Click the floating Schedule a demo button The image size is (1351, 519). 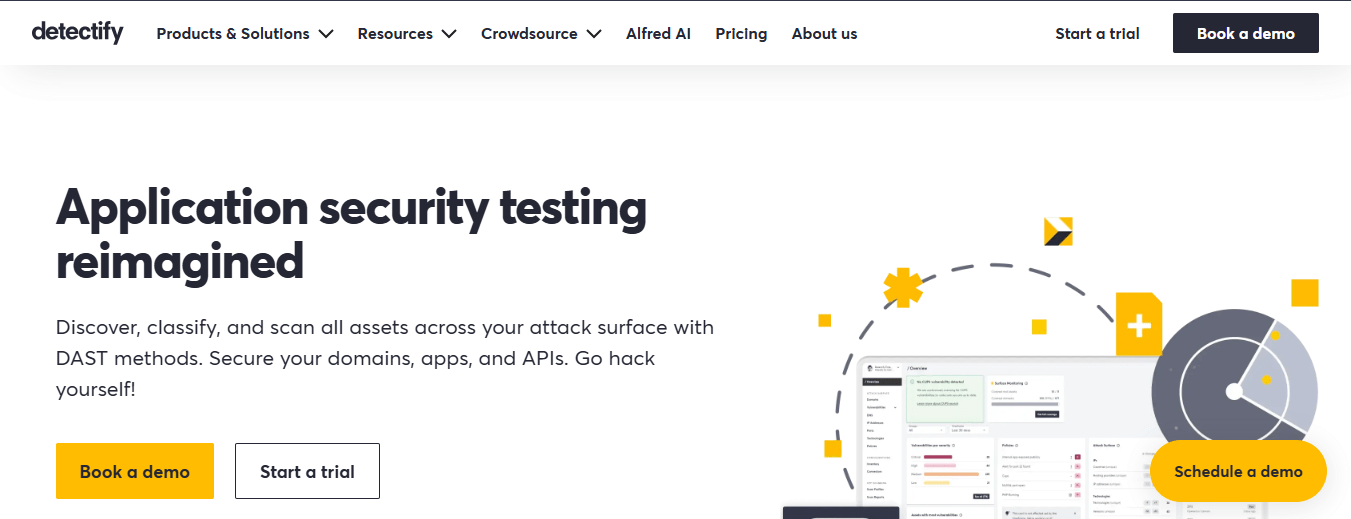[1238, 471]
